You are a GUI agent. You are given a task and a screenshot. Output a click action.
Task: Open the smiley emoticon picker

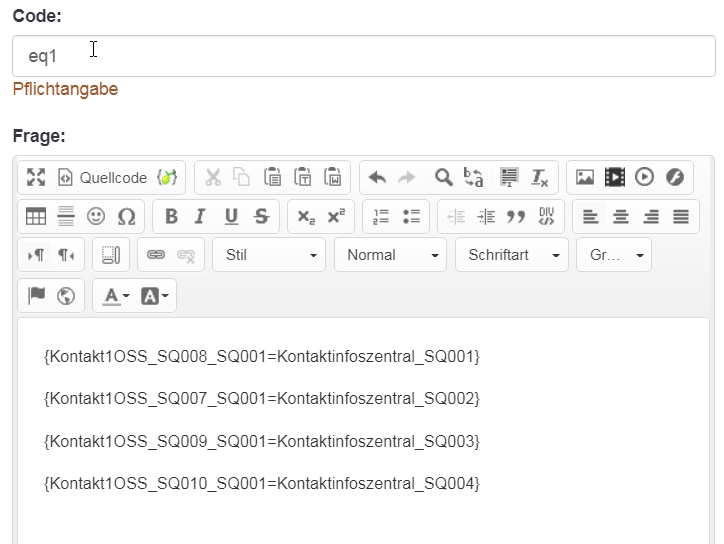[96, 216]
